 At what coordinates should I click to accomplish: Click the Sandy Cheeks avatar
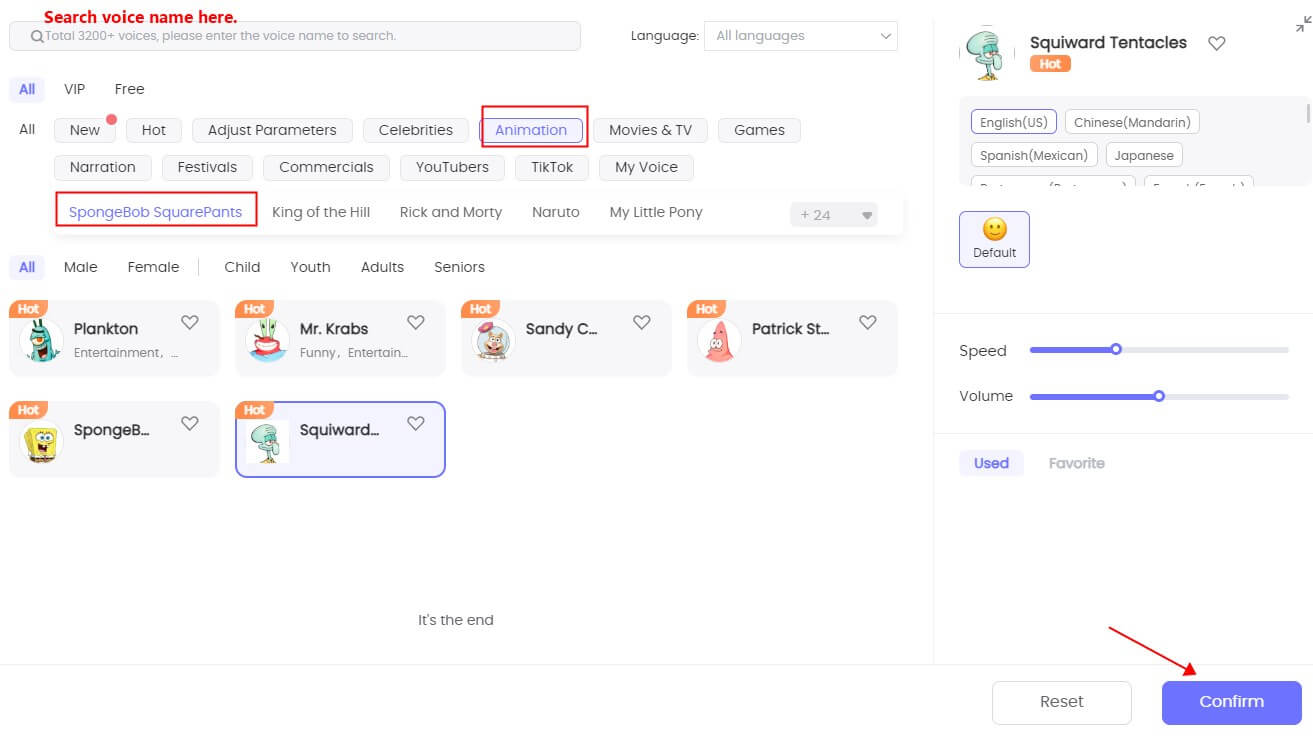tap(493, 340)
